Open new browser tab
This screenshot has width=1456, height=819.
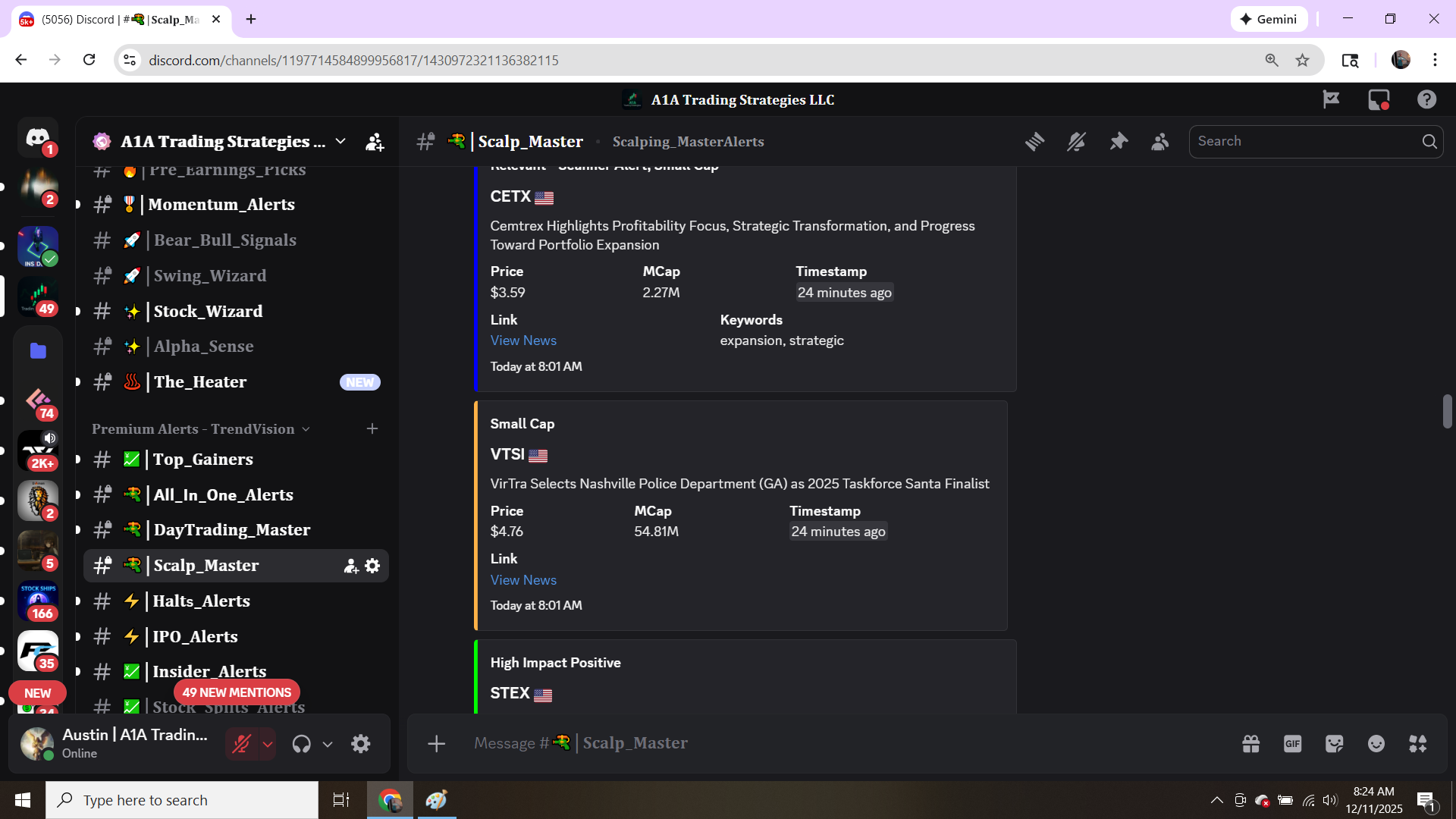tap(251, 19)
